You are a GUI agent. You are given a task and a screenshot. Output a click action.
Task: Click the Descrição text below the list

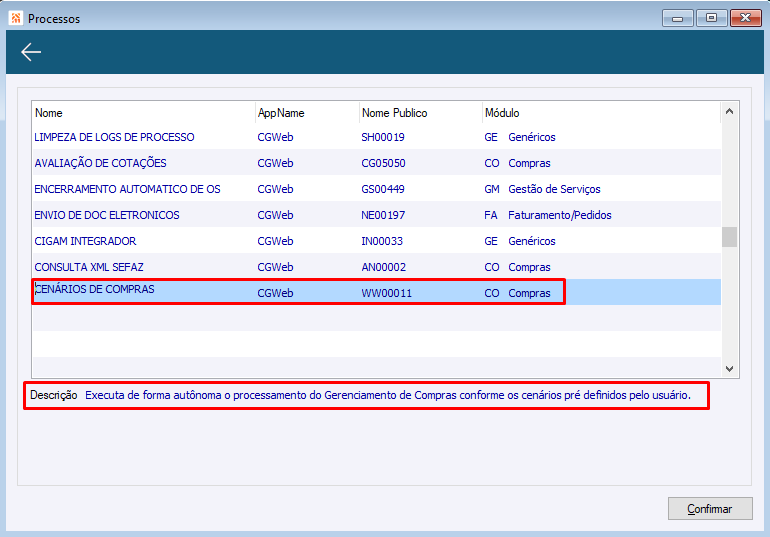[x=388, y=395]
